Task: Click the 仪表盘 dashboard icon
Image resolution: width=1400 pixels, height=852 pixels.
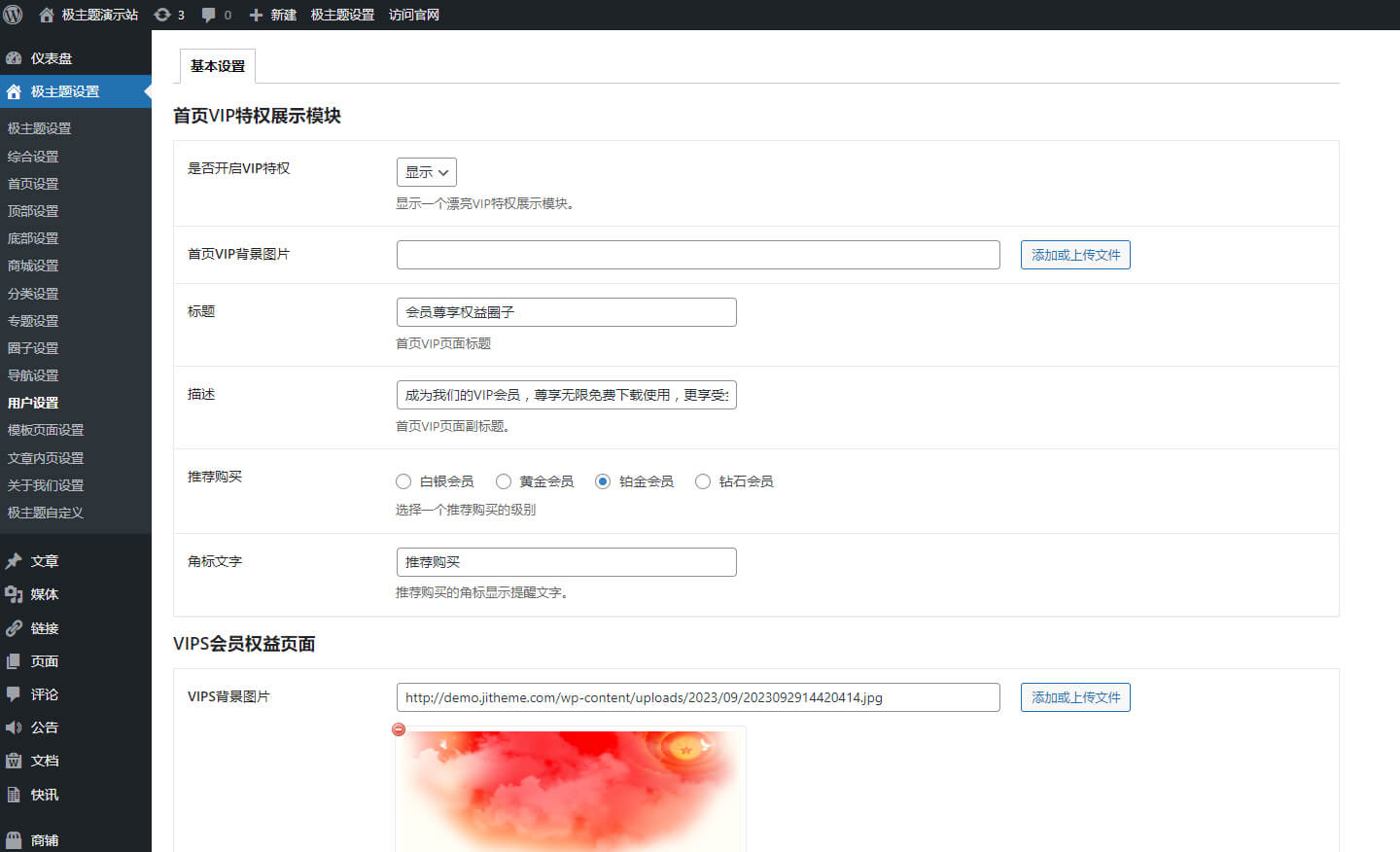Action: click(14, 58)
